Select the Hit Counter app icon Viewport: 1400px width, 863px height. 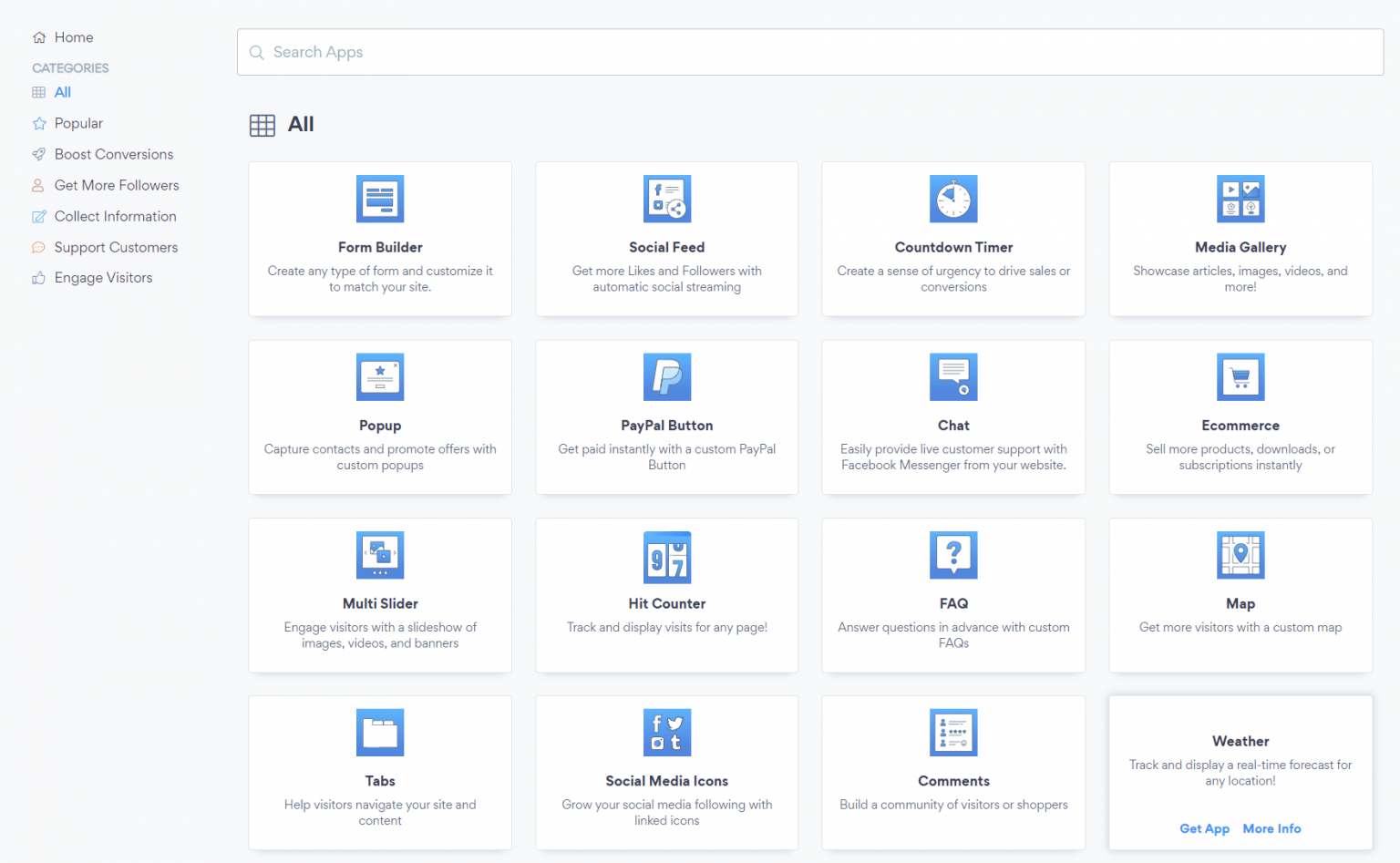[x=666, y=555]
